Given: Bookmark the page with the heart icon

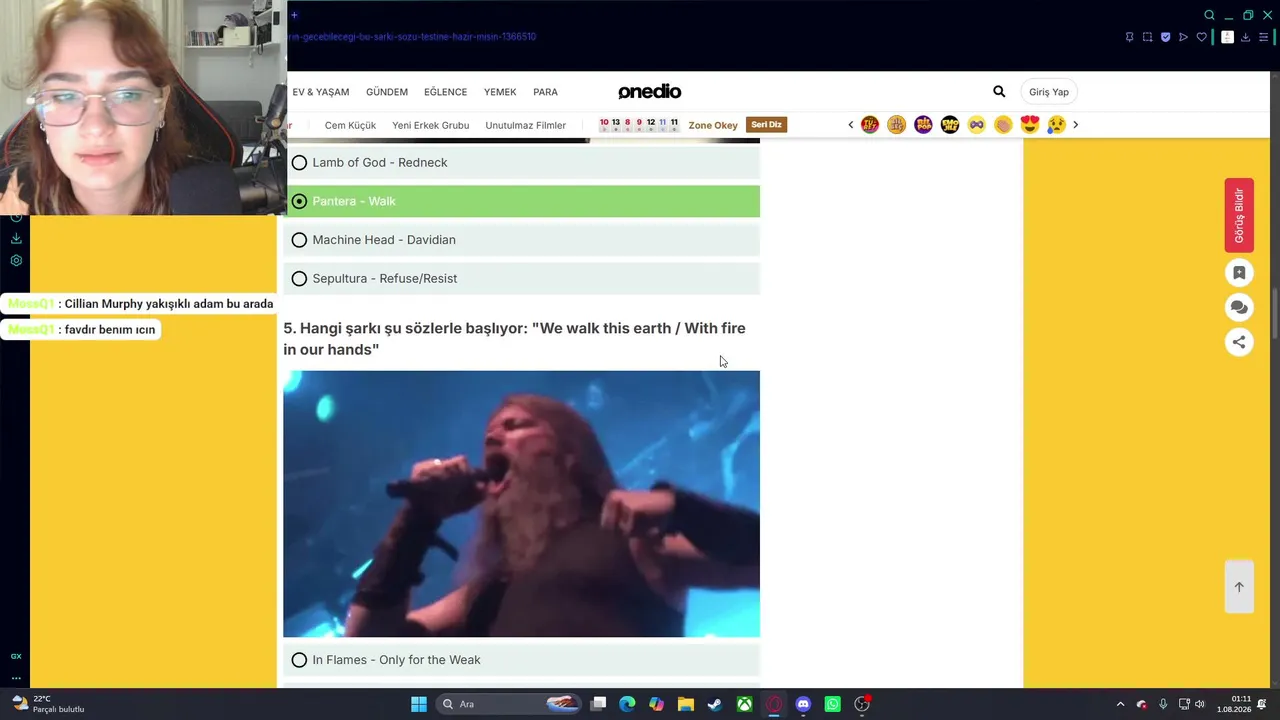Looking at the screenshot, I should pyautogui.click(x=1201, y=37).
